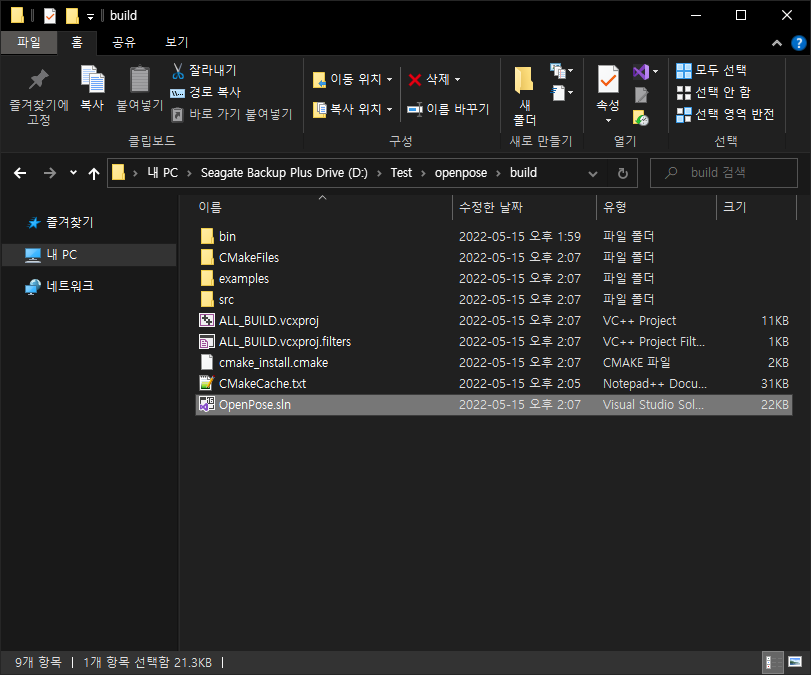Viewport: 811px width, 675px height.
Task: Go back with the left arrow
Action: tap(20, 173)
